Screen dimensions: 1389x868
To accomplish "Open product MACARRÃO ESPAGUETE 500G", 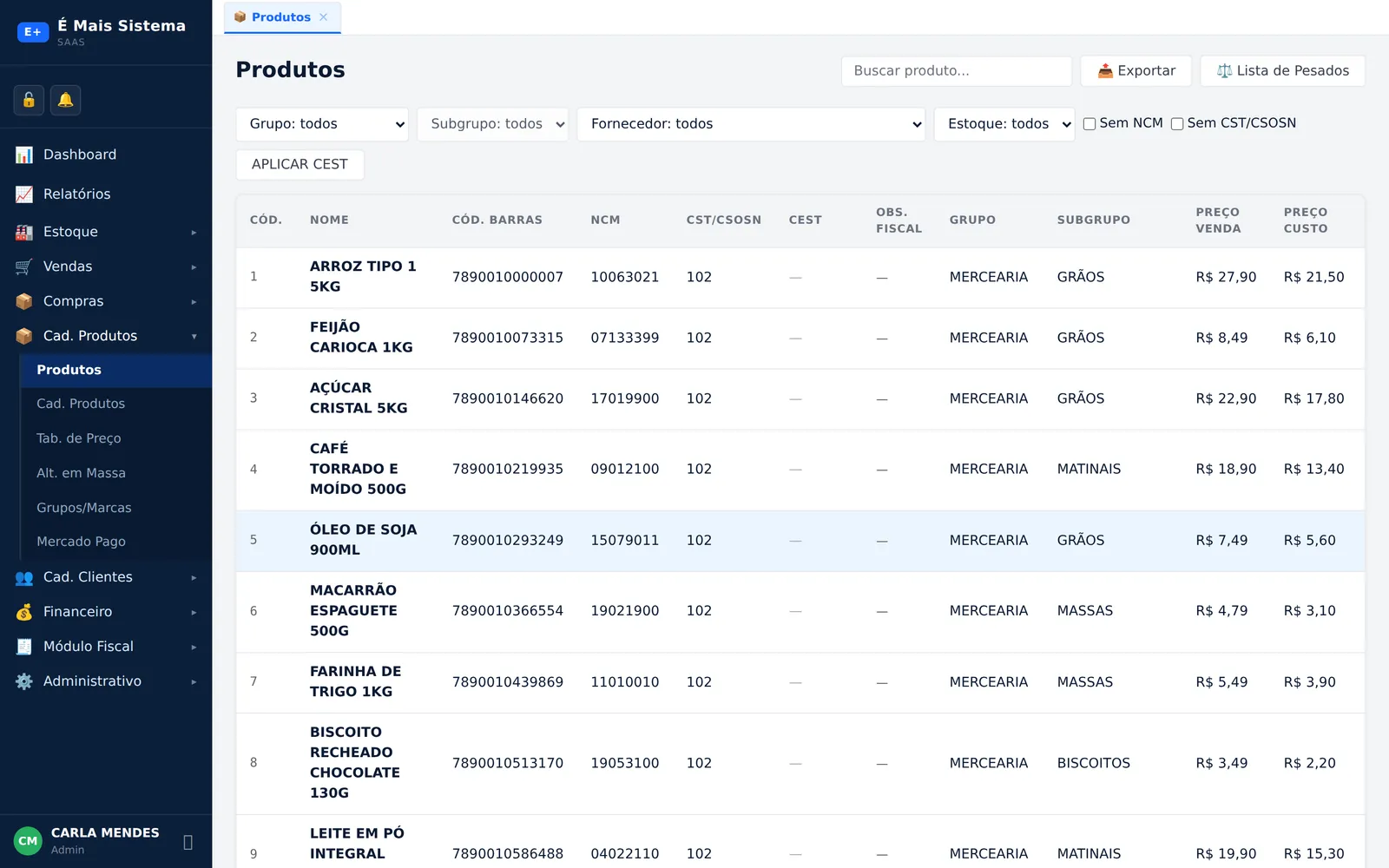I will coord(353,610).
